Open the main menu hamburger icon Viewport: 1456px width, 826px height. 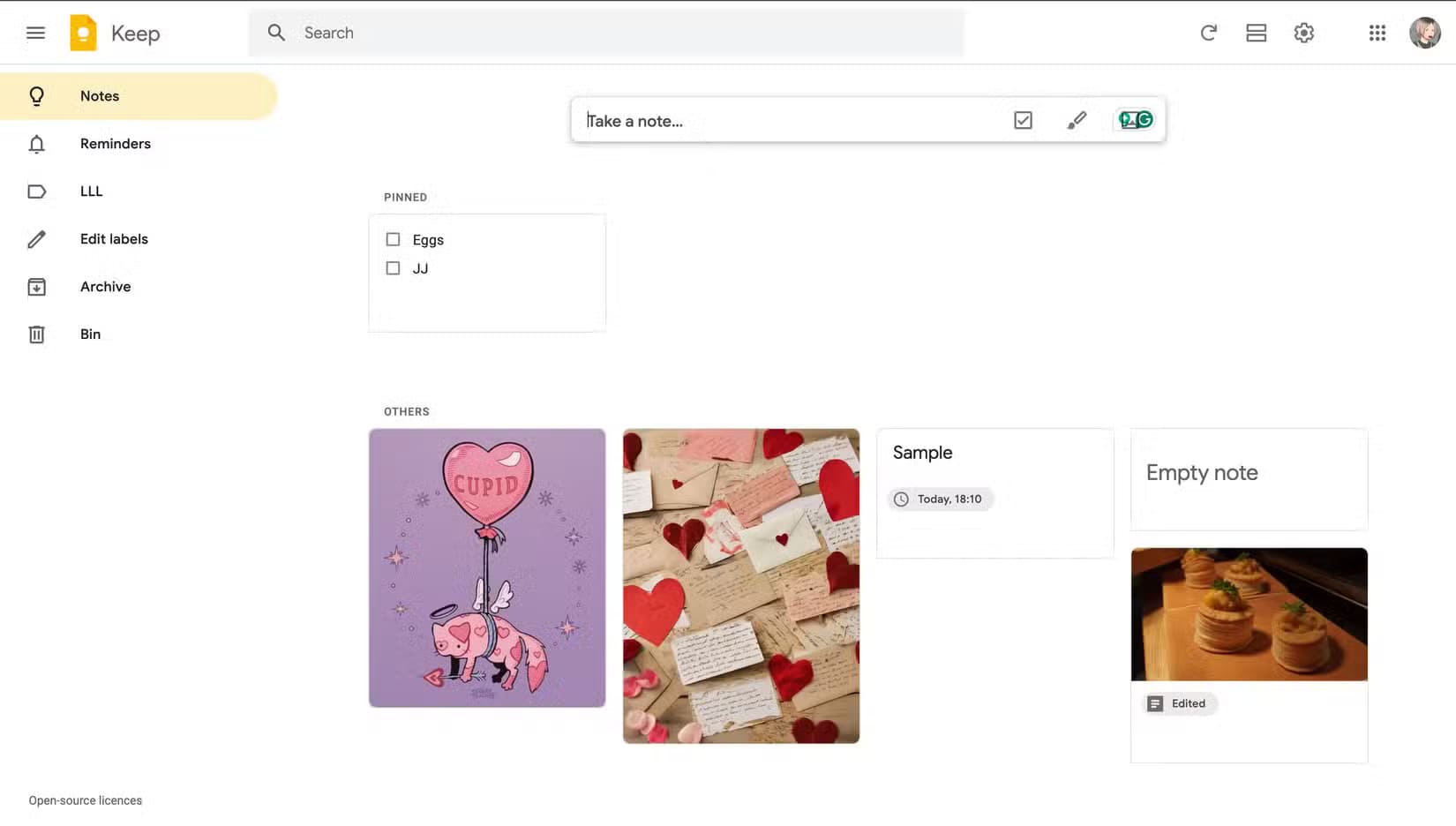(35, 33)
